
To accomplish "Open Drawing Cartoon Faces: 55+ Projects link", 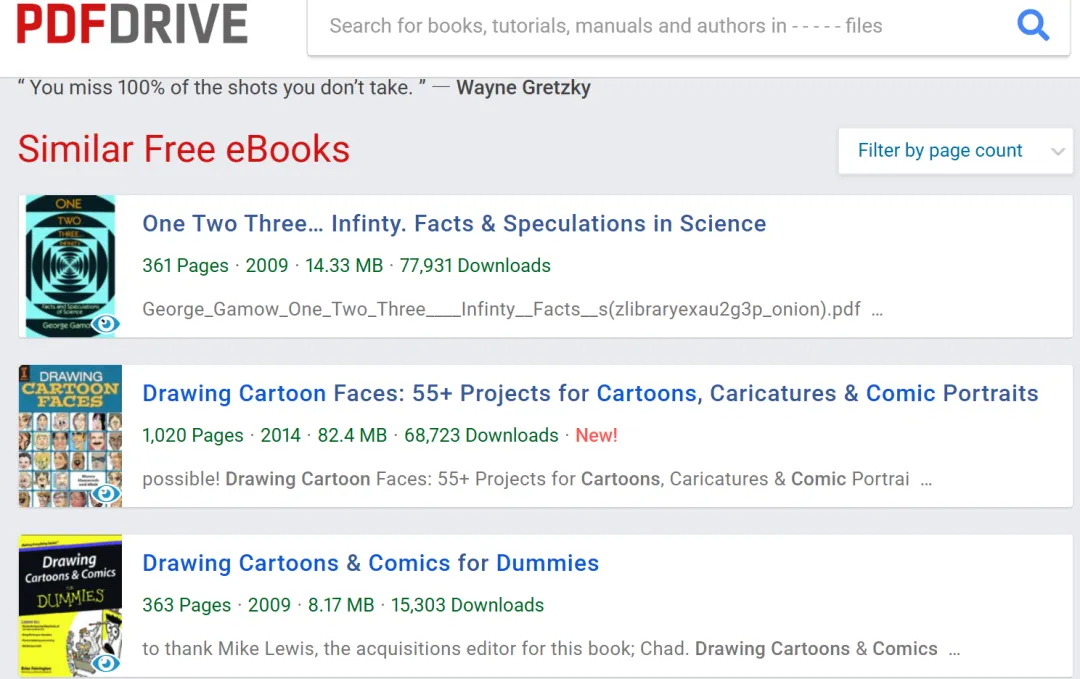I will (x=590, y=393).
